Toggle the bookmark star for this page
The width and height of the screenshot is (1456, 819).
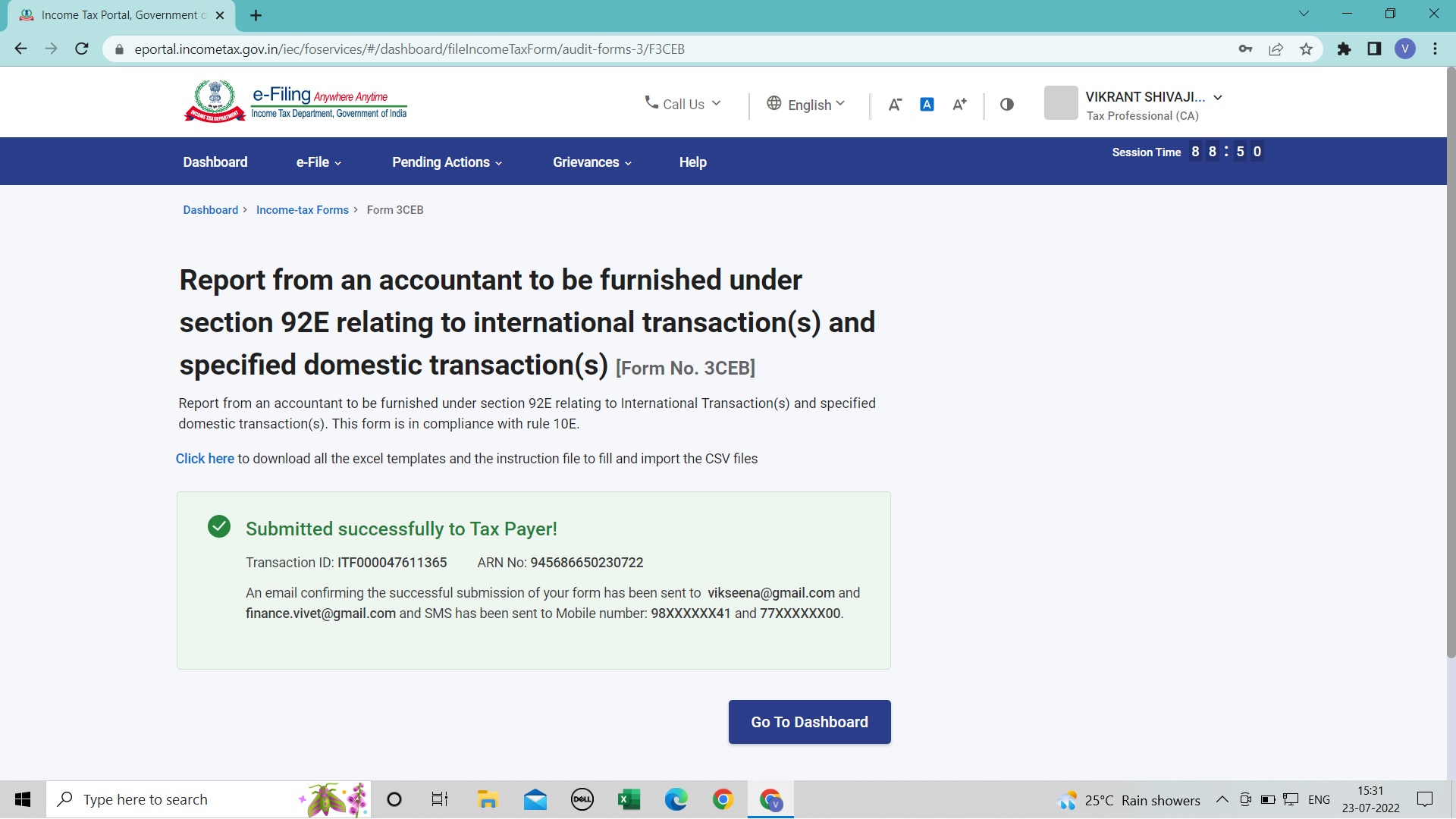[1306, 49]
